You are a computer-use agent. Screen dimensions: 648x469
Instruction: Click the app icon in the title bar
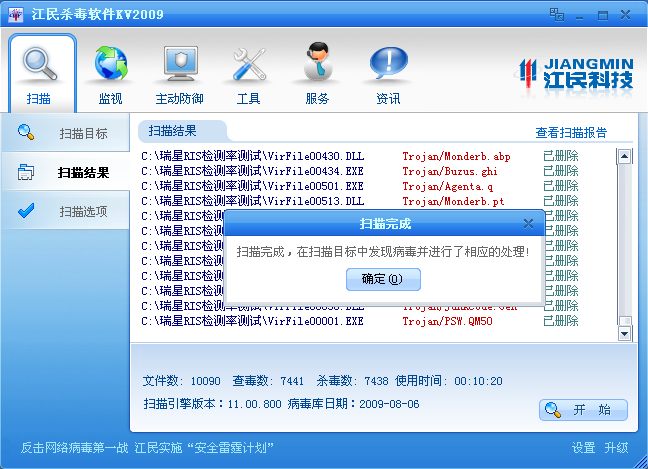(x=16, y=15)
